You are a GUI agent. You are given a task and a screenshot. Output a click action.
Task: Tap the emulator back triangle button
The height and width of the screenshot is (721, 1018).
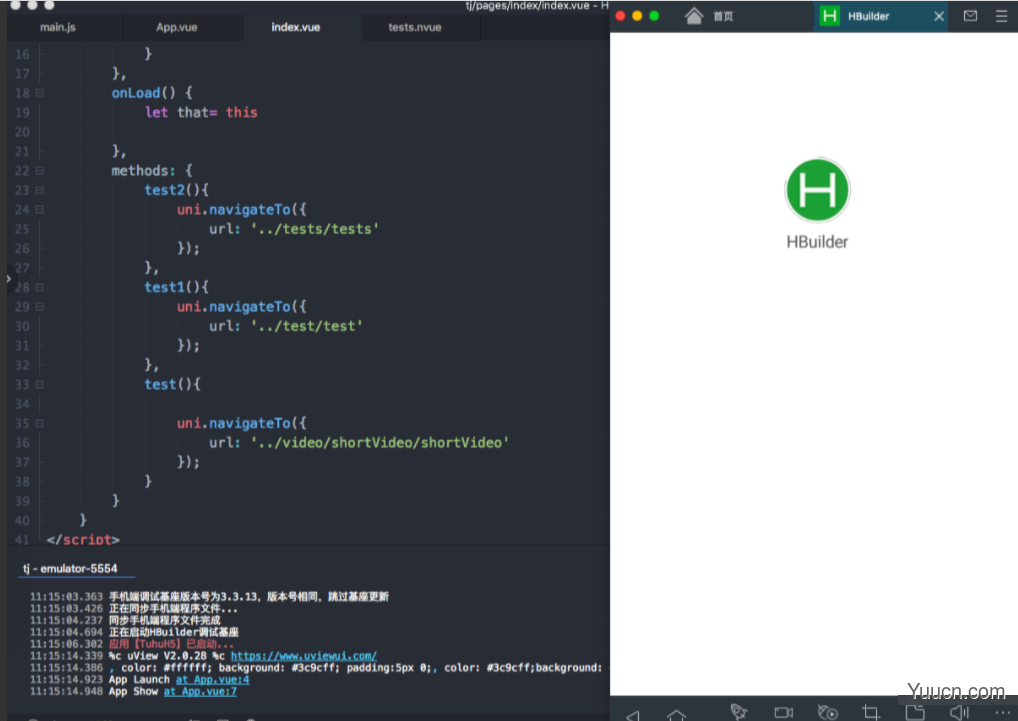click(x=633, y=715)
